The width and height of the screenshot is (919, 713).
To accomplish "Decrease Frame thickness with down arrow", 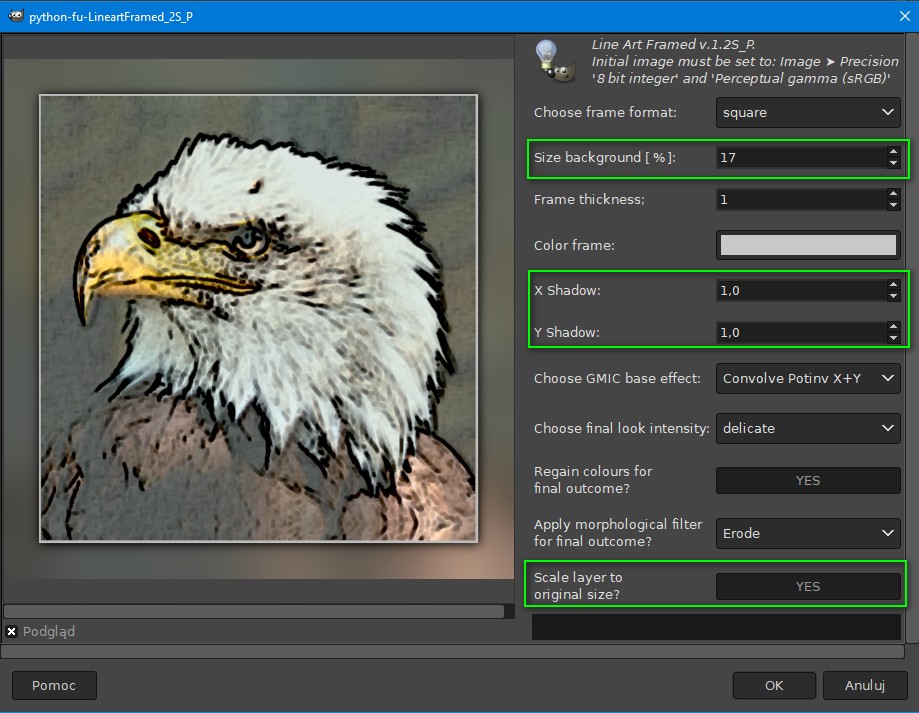I will [x=893, y=205].
